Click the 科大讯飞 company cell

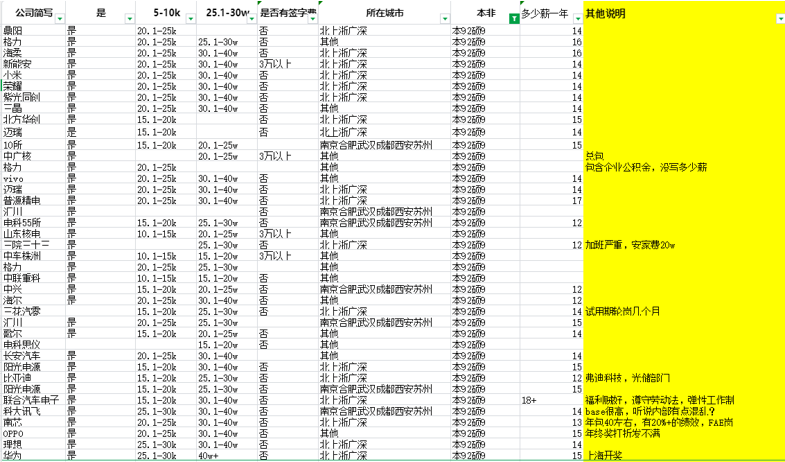click(x=22, y=411)
